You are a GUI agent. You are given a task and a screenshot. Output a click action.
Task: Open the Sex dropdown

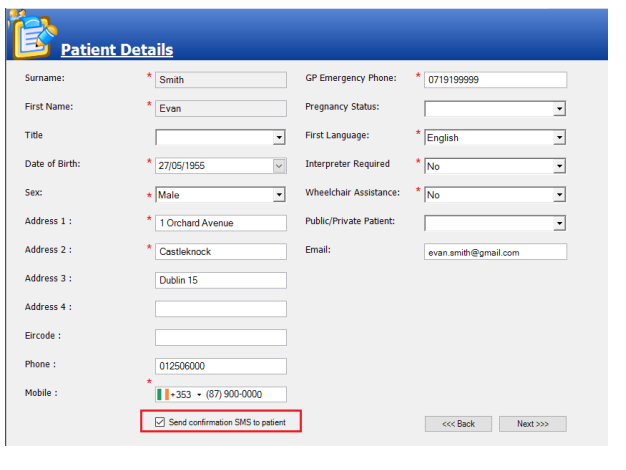point(279,195)
